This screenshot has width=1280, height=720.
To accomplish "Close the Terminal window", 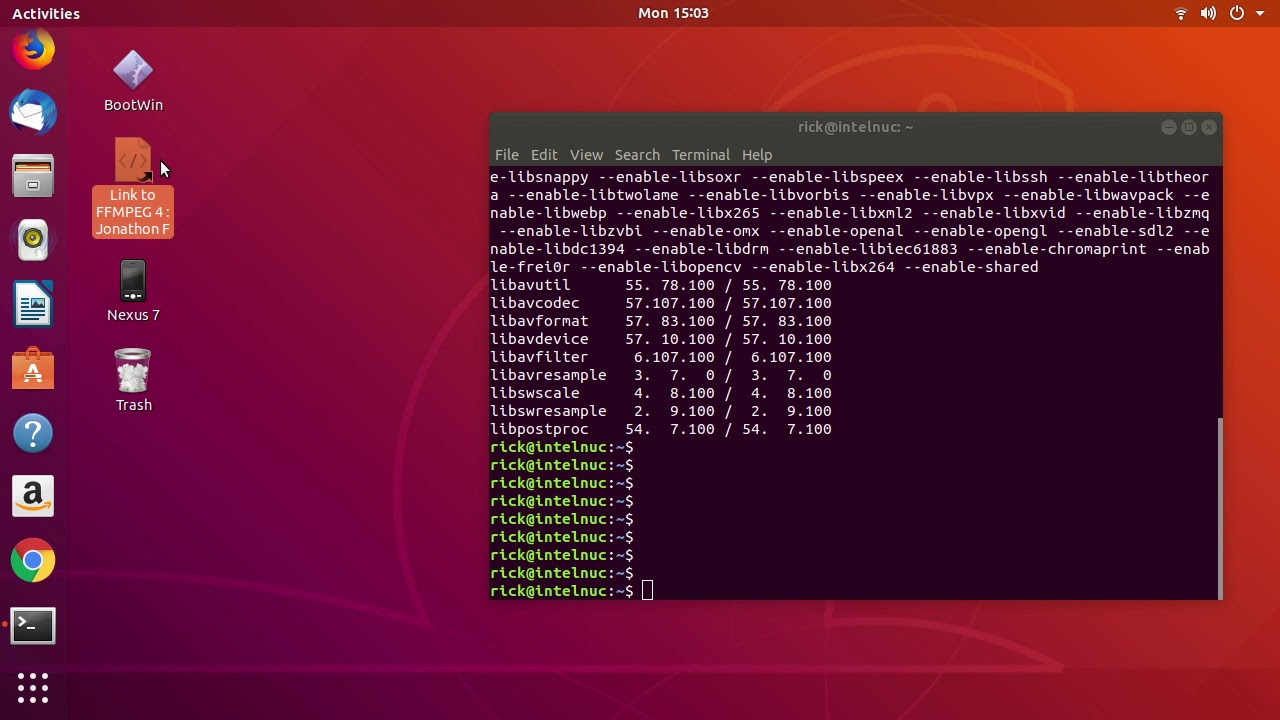I will pos(1209,127).
